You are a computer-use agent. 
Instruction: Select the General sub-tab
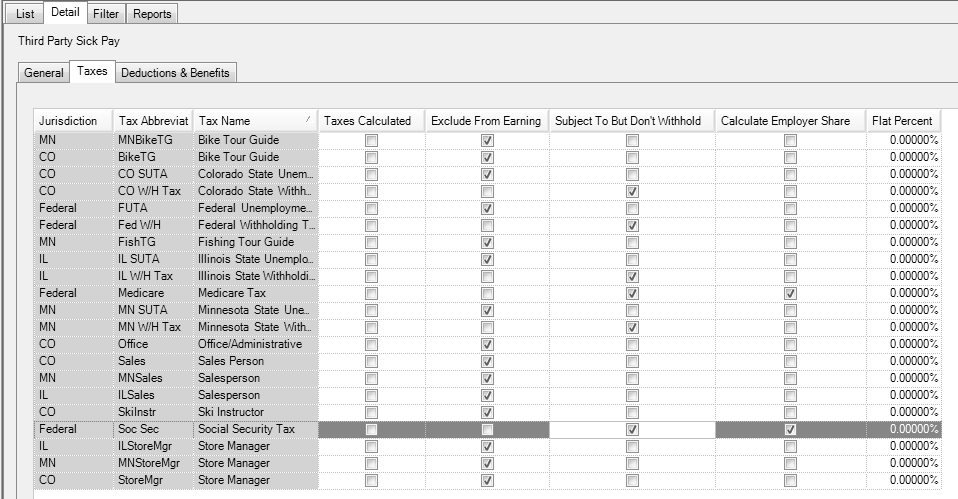click(x=43, y=73)
